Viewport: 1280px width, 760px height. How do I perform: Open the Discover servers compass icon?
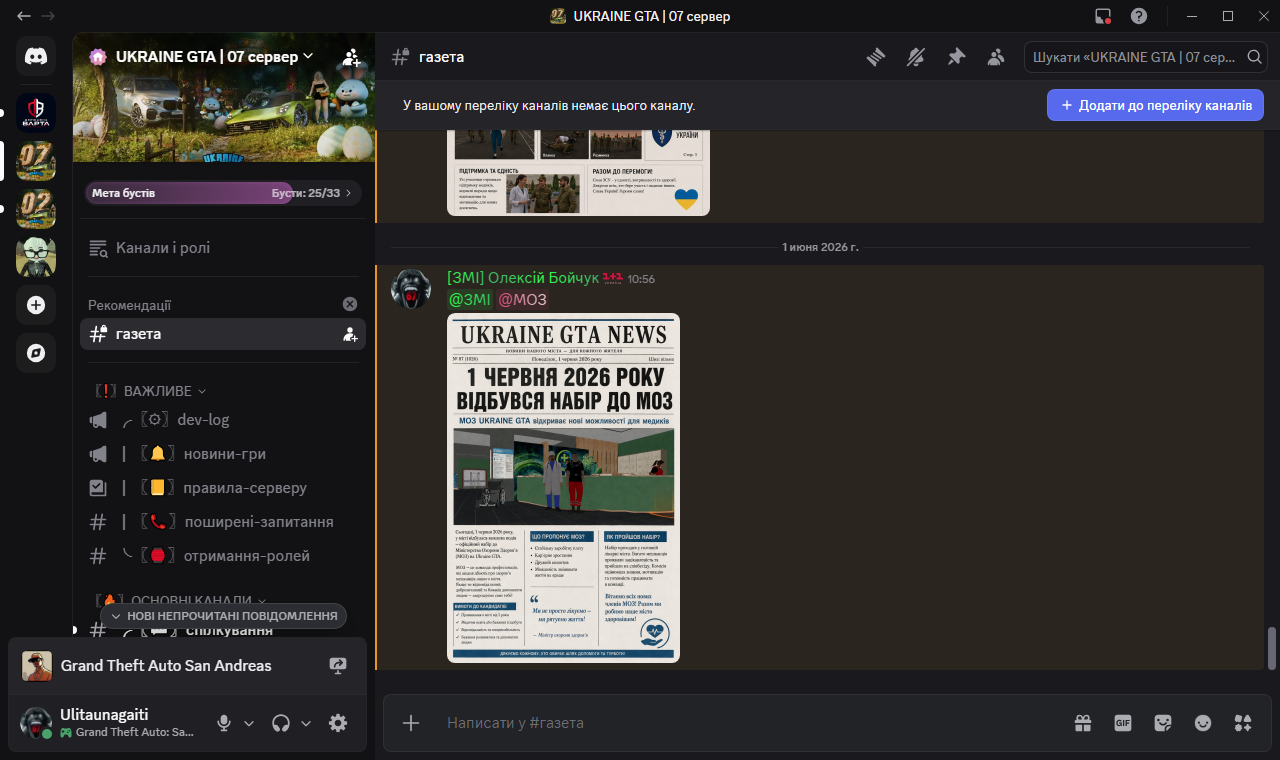coord(36,353)
